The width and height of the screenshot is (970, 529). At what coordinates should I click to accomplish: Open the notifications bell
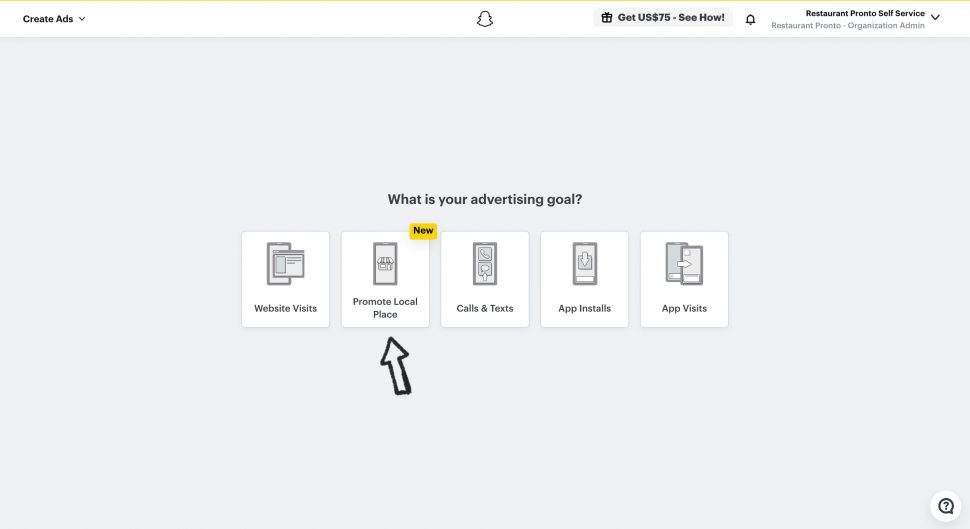click(751, 19)
